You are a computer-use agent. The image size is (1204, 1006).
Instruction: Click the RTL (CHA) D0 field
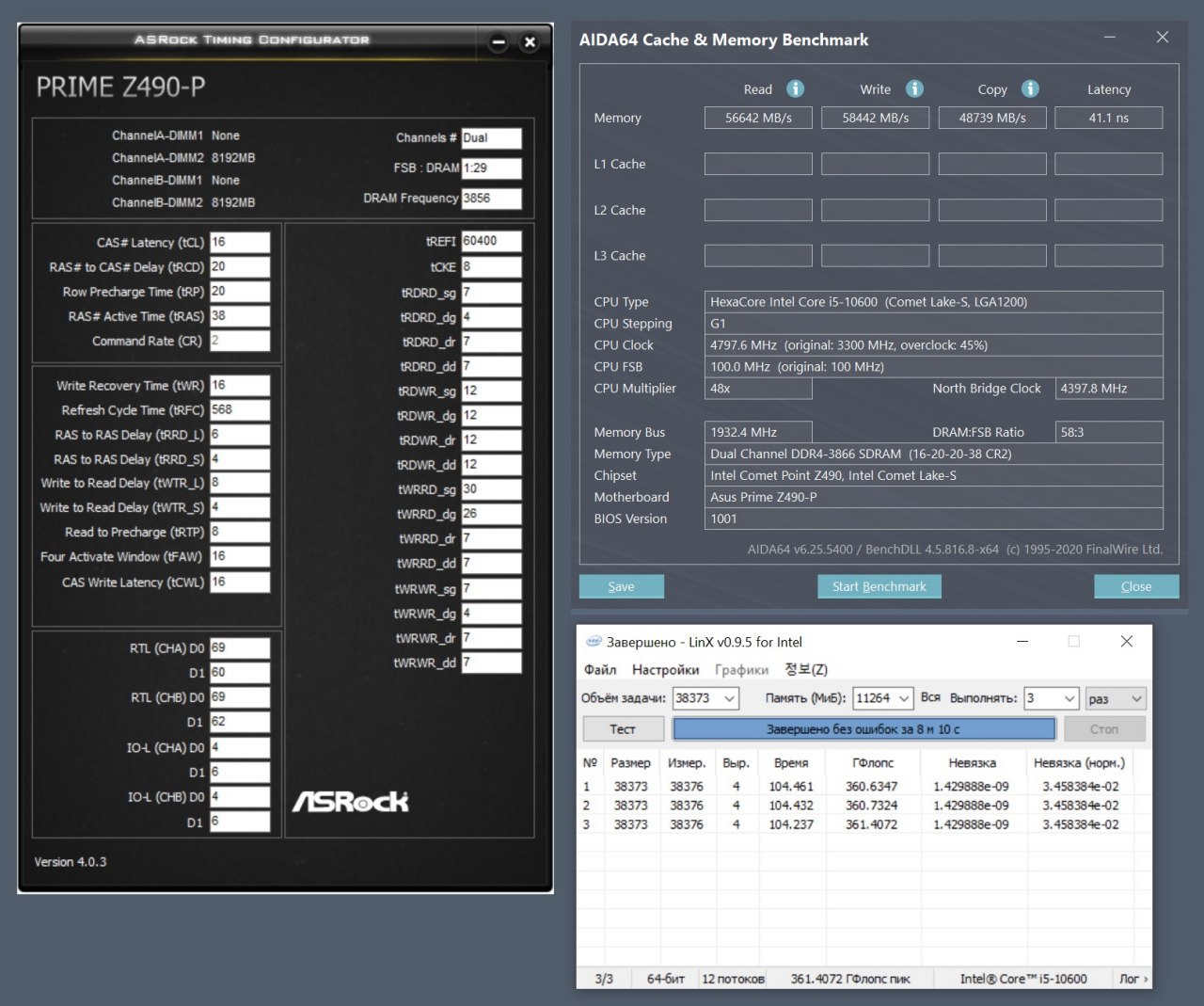coord(240,648)
